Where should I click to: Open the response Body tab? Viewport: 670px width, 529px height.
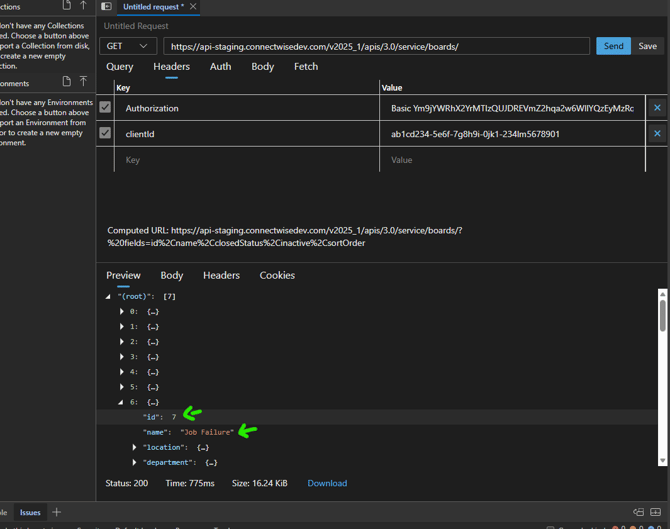pyautogui.click(x=172, y=275)
